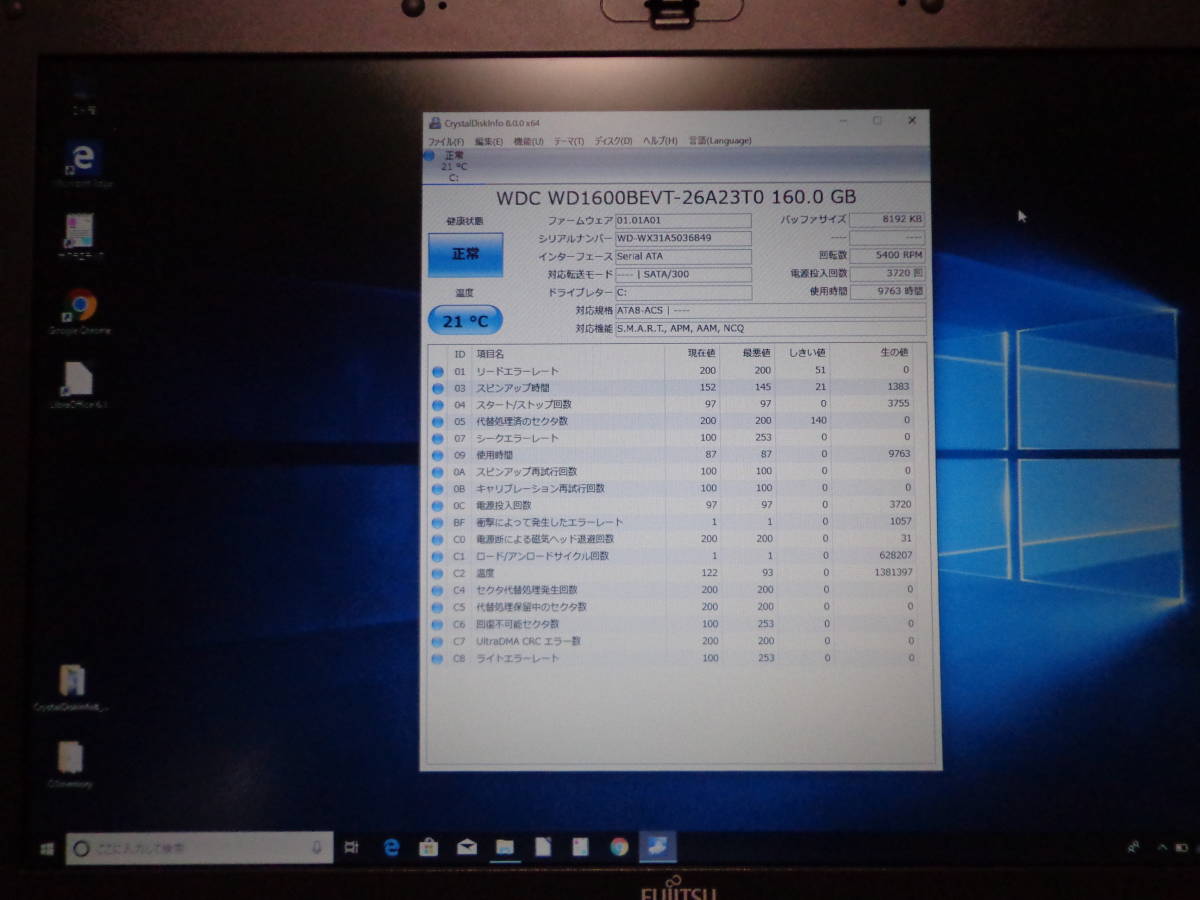Screen dimensions: 1200x900
Task: Click the ロード/アンロードサイクル回数 row label
Action: (x=542, y=556)
